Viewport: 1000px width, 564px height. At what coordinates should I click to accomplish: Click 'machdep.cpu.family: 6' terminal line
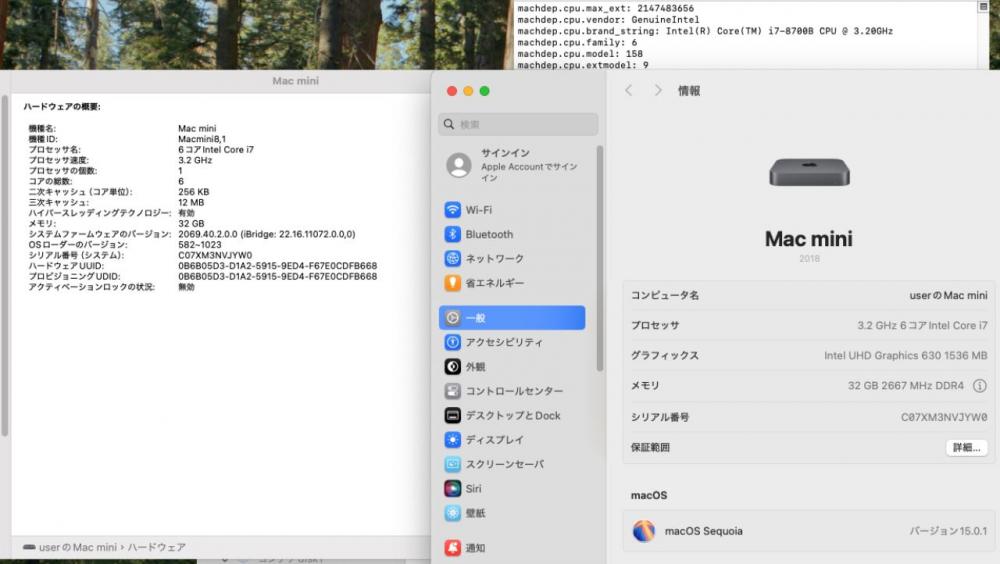pyautogui.click(x=577, y=42)
